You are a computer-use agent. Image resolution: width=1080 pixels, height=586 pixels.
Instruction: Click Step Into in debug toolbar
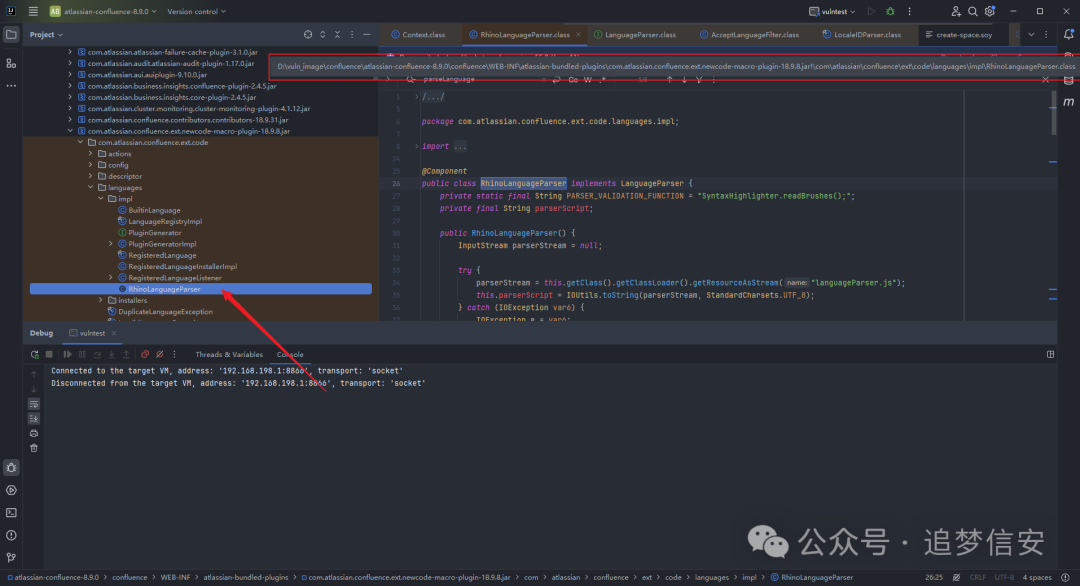click(x=112, y=355)
